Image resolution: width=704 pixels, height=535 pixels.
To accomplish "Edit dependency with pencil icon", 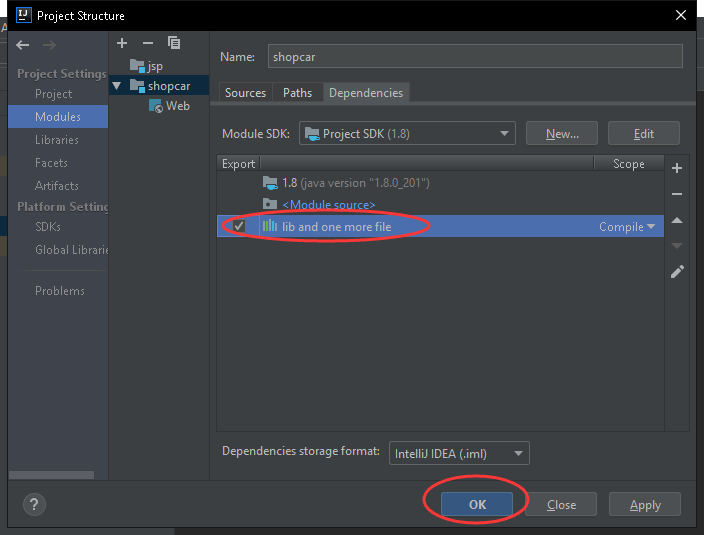I will pyautogui.click(x=677, y=271).
